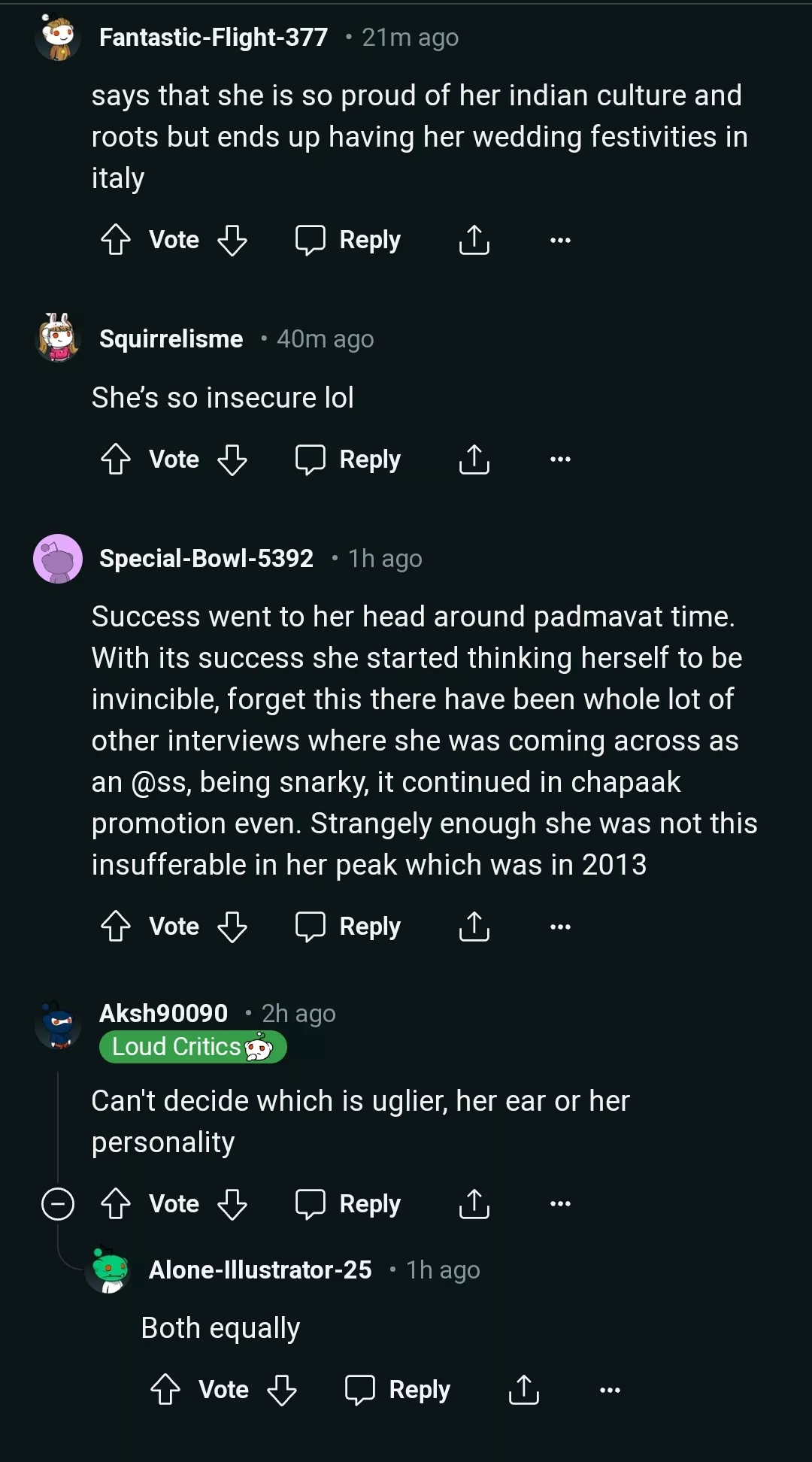Reply to Squirrelisme's comment

tap(348, 460)
